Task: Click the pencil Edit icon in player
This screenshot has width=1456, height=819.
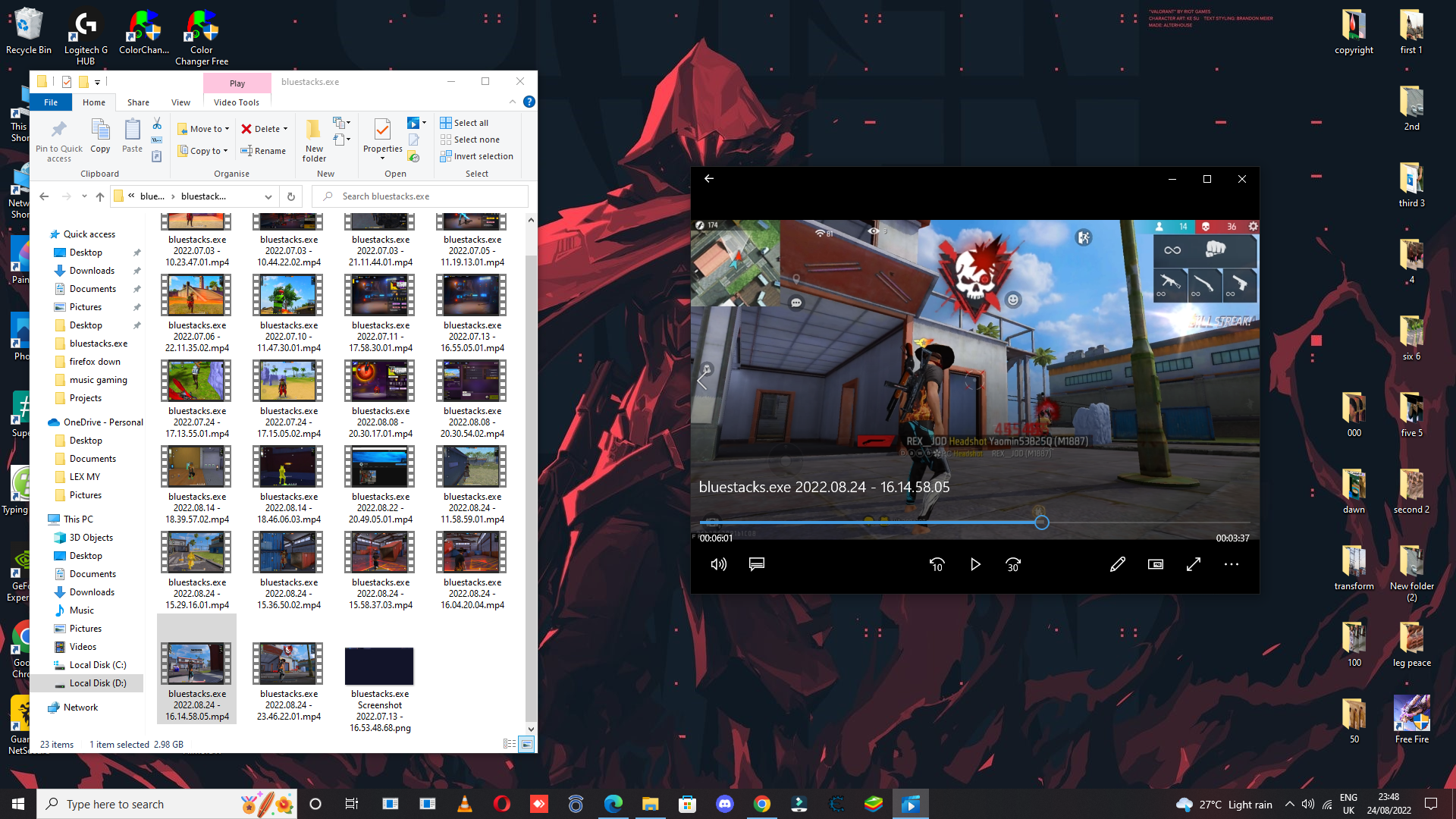Action: tap(1117, 565)
